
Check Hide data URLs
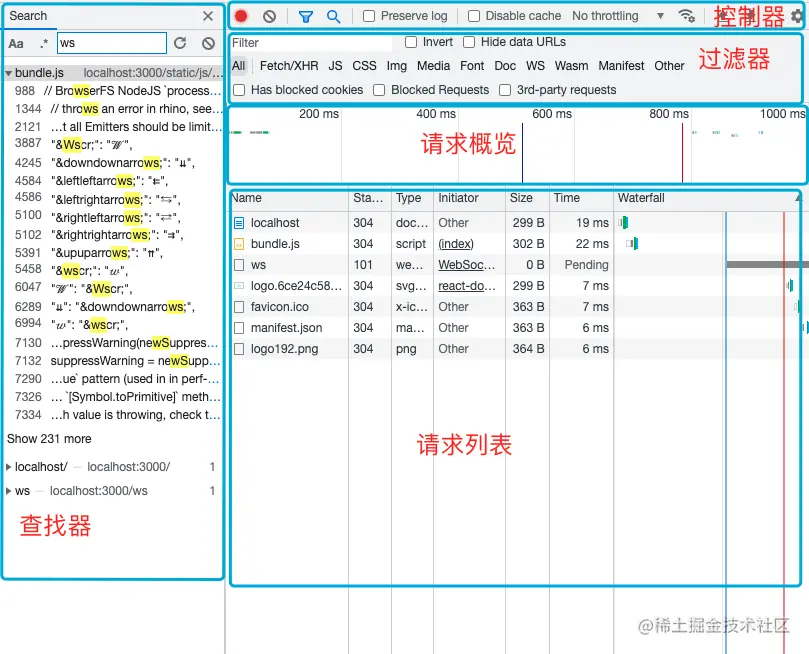(x=469, y=42)
